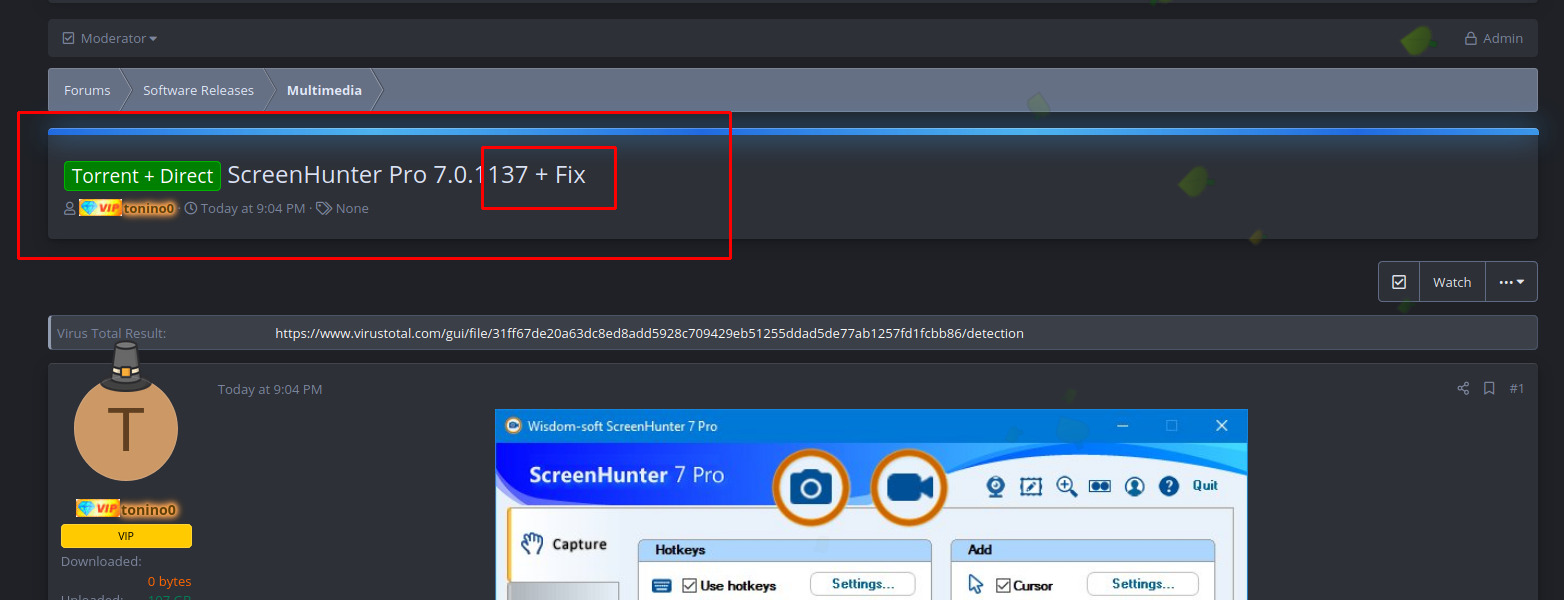Click Quit in the ScreenHunter window
Image resolution: width=1564 pixels, height=600 pixels.
[x=1205, y=485]
